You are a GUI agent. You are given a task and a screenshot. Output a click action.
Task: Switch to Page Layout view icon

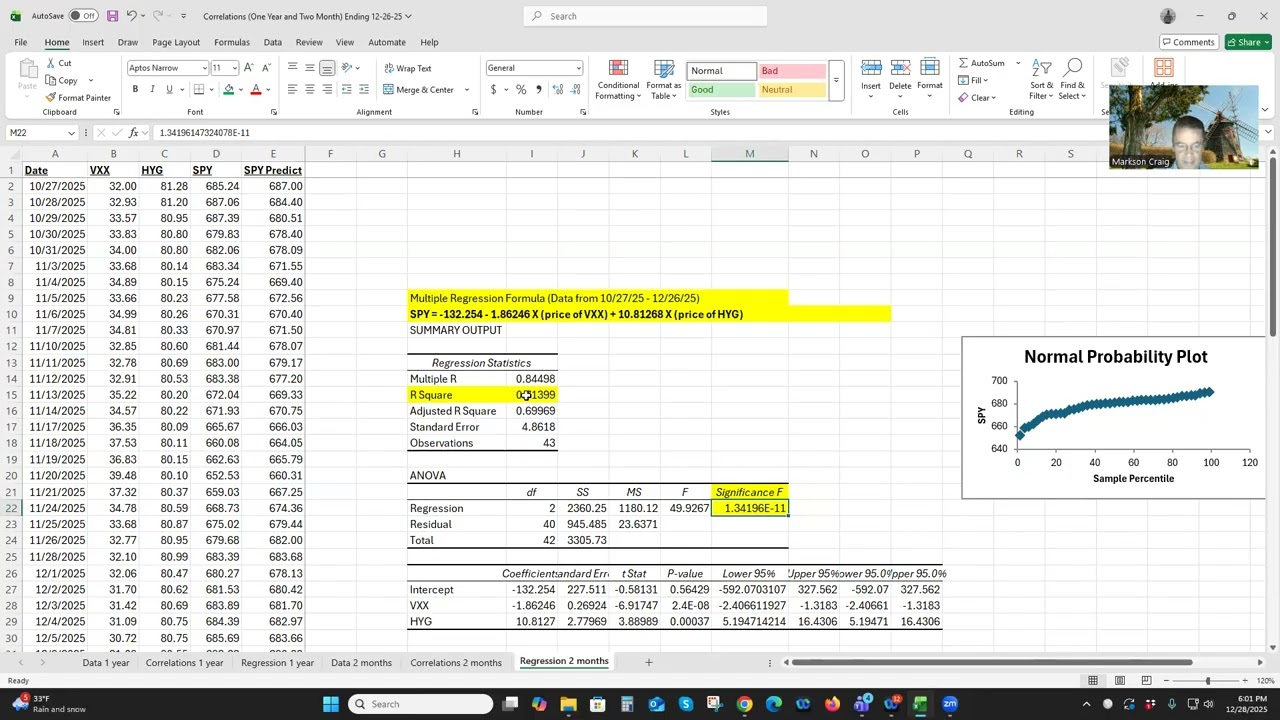(x=1120, y=681)
